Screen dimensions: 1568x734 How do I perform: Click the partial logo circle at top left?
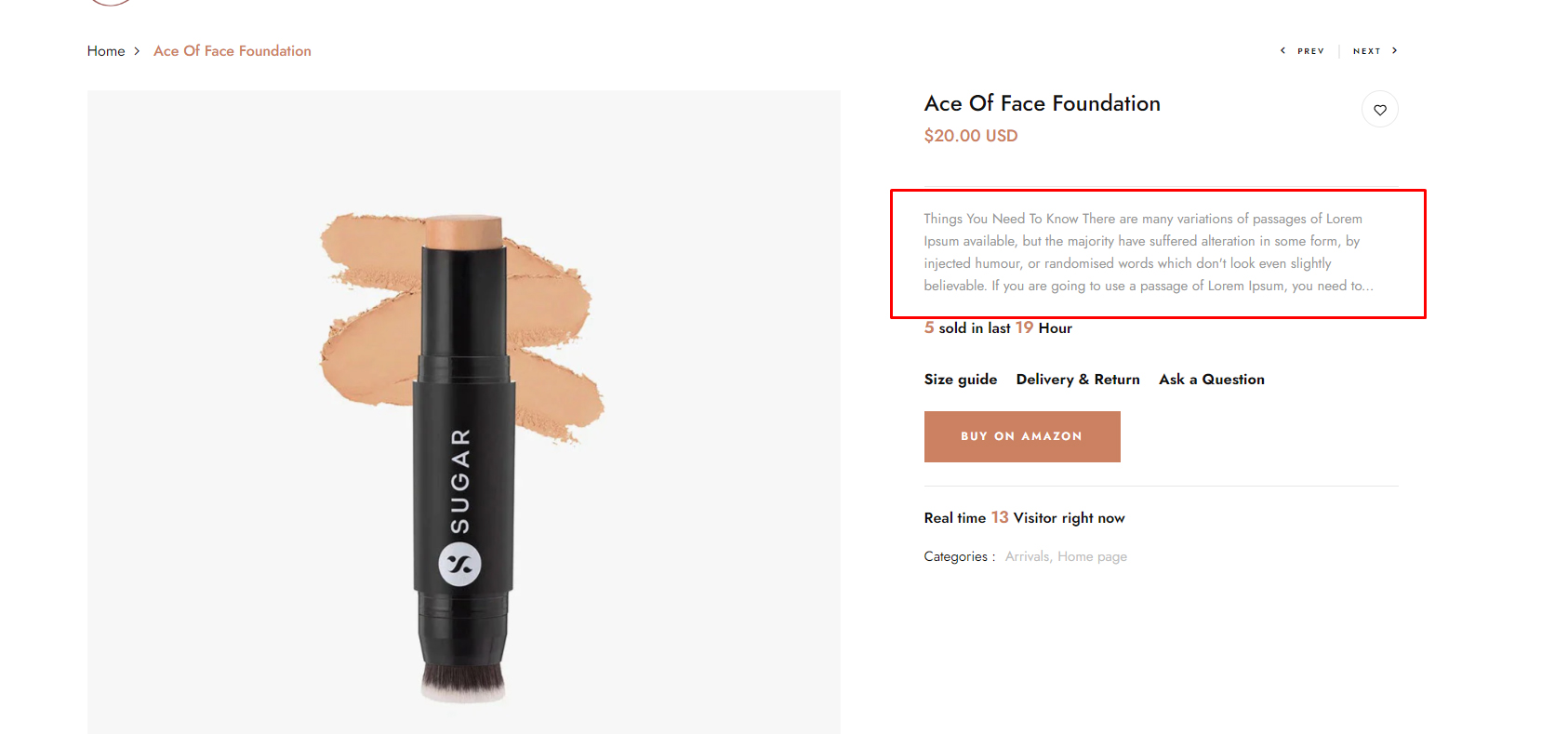tap(111, 3)
